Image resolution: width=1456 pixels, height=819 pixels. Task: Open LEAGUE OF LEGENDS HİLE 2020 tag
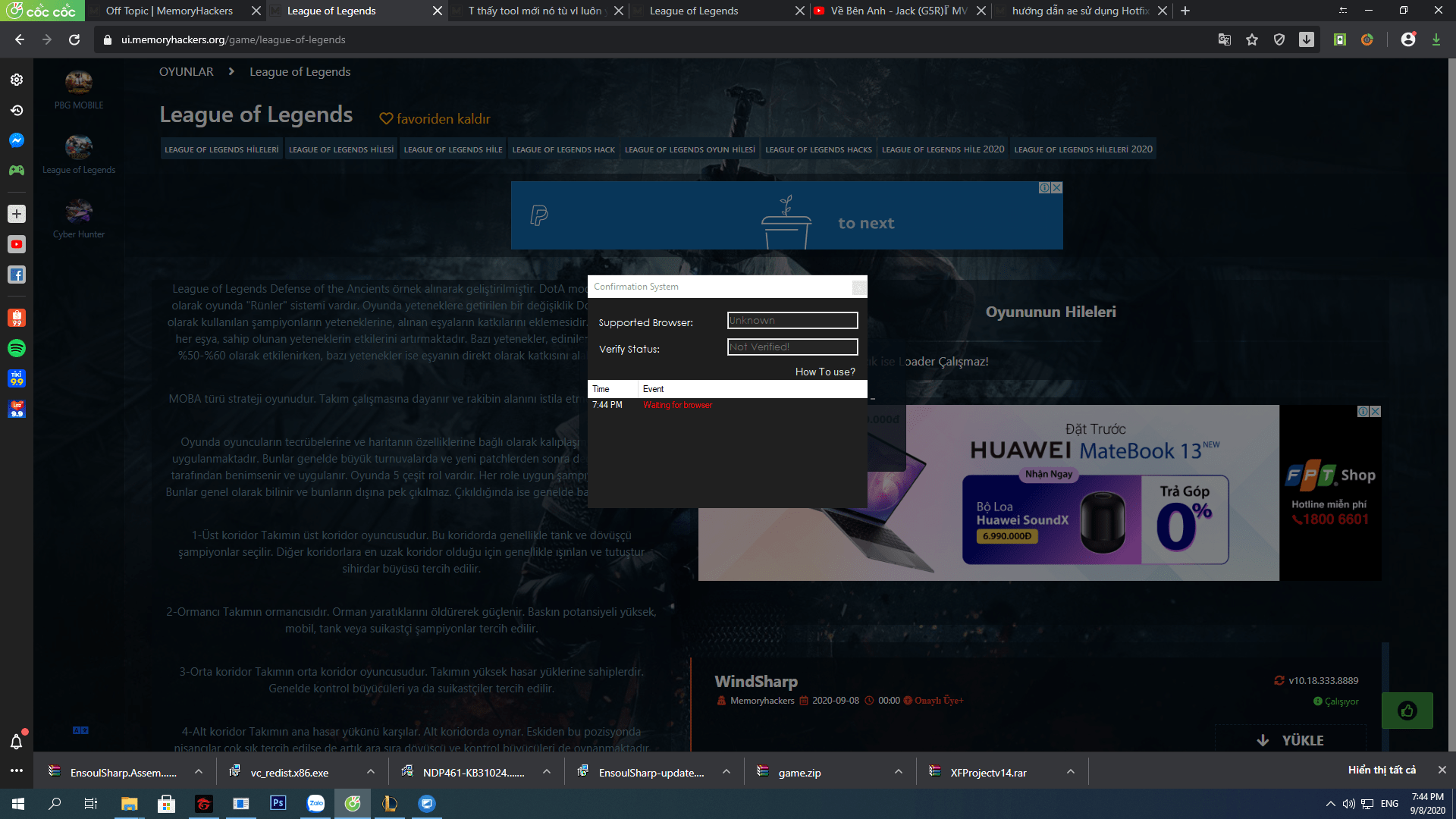943,149
